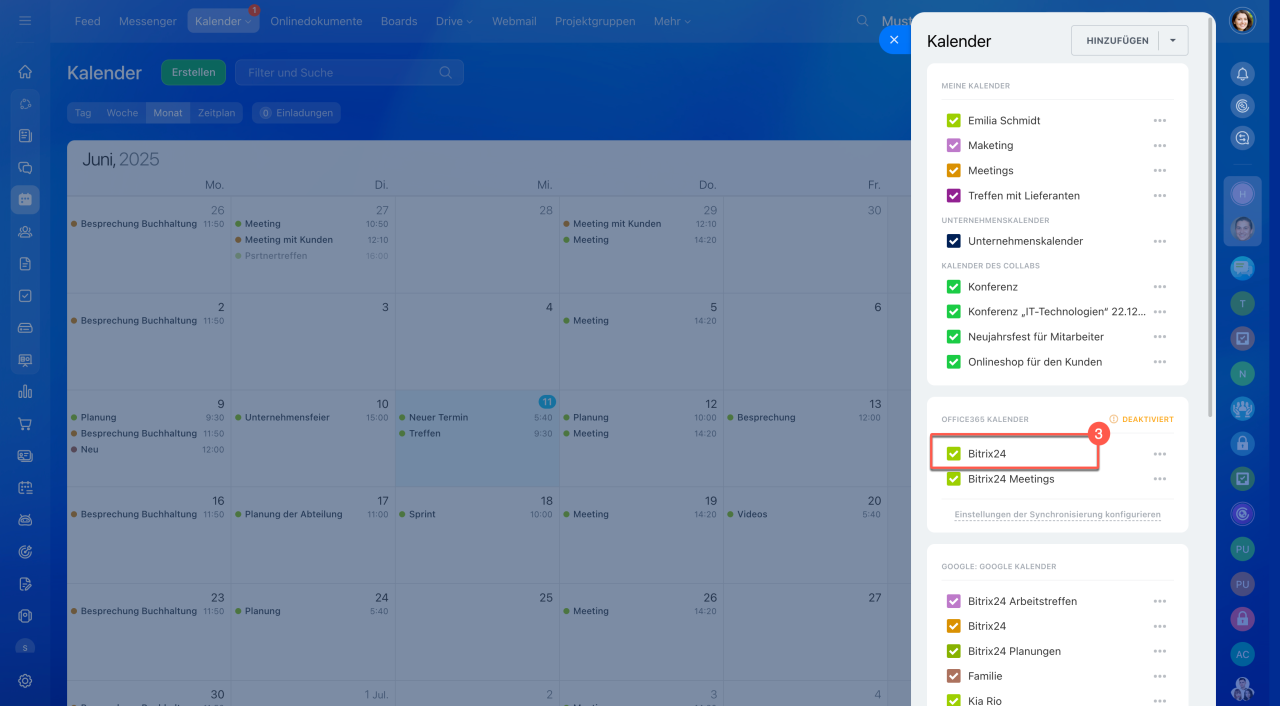Click the Deaktiviert status for Office365

[x=1141, y=419]
